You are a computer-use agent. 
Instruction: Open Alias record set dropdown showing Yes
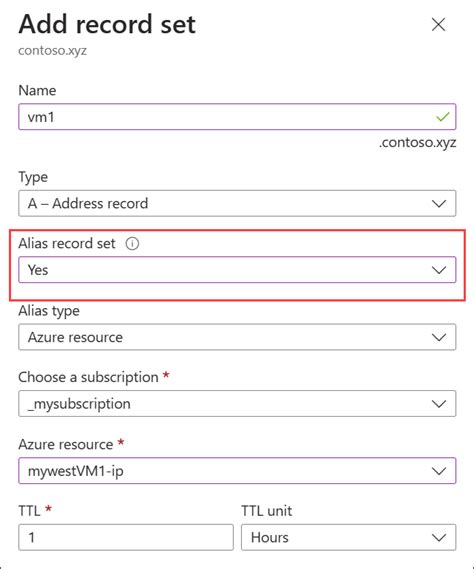(x=237, y=270)
